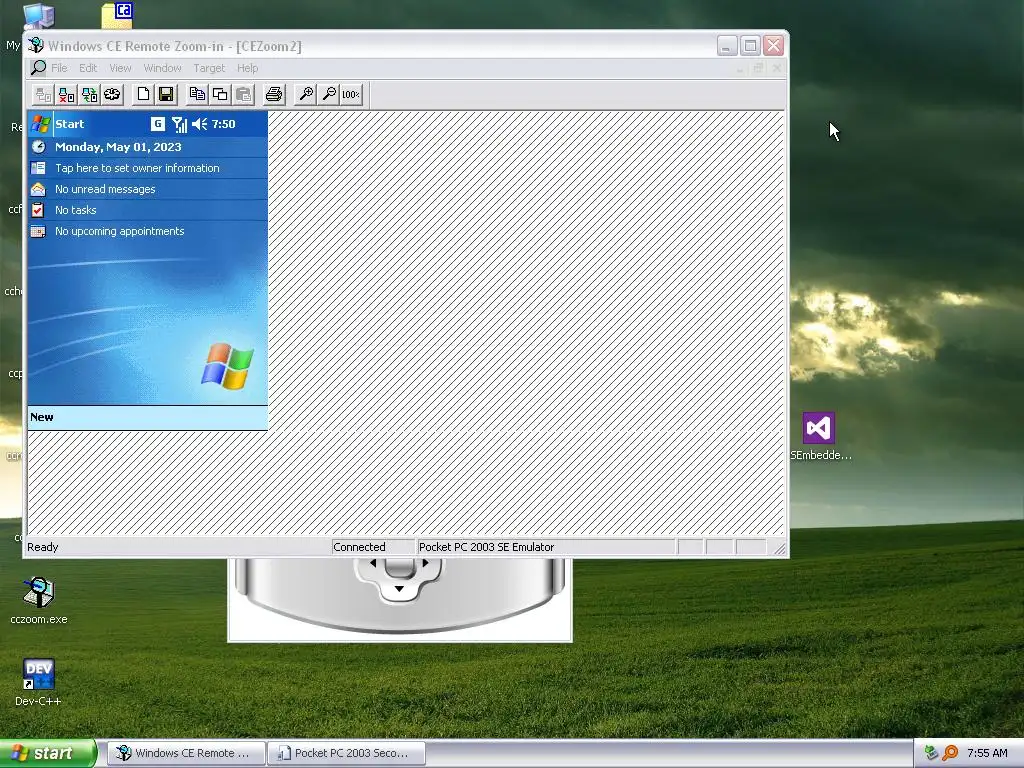Click the Print toolbar icon
Viewport: 1024px width, 768px height.
274,95
